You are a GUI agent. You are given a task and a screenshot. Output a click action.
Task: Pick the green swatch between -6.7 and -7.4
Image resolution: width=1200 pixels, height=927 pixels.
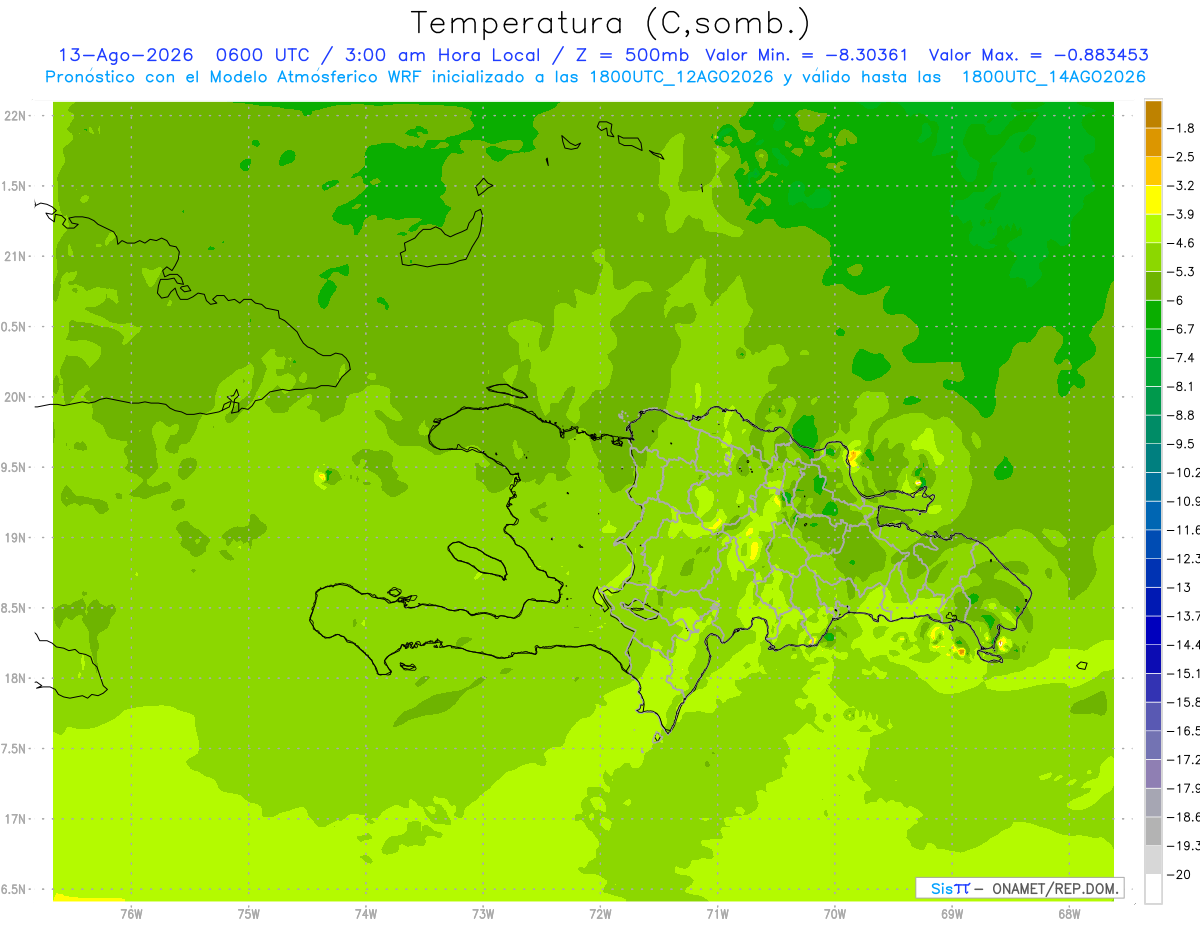point(1153,344)
